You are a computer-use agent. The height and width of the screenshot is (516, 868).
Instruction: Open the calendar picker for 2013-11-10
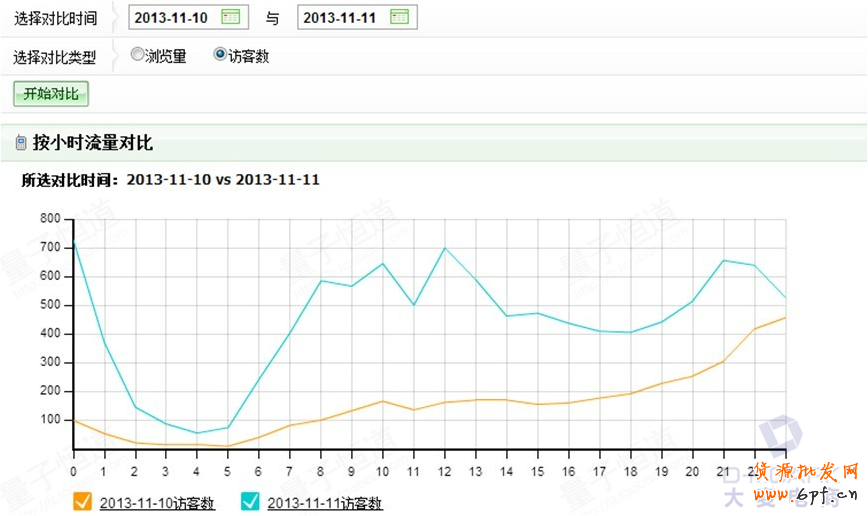pyautogui.click(x=230, y=17)
